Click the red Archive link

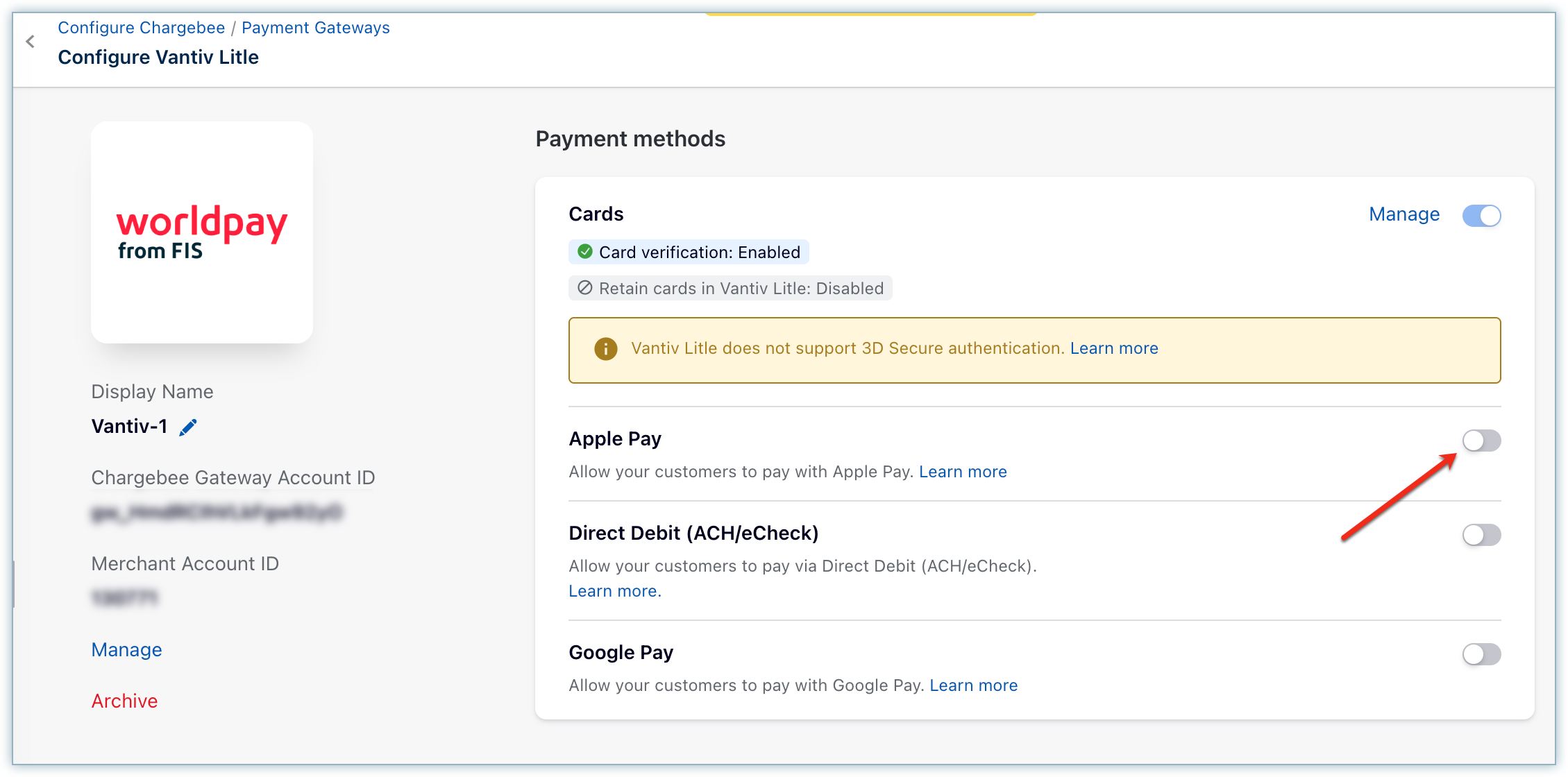(124, 701)
